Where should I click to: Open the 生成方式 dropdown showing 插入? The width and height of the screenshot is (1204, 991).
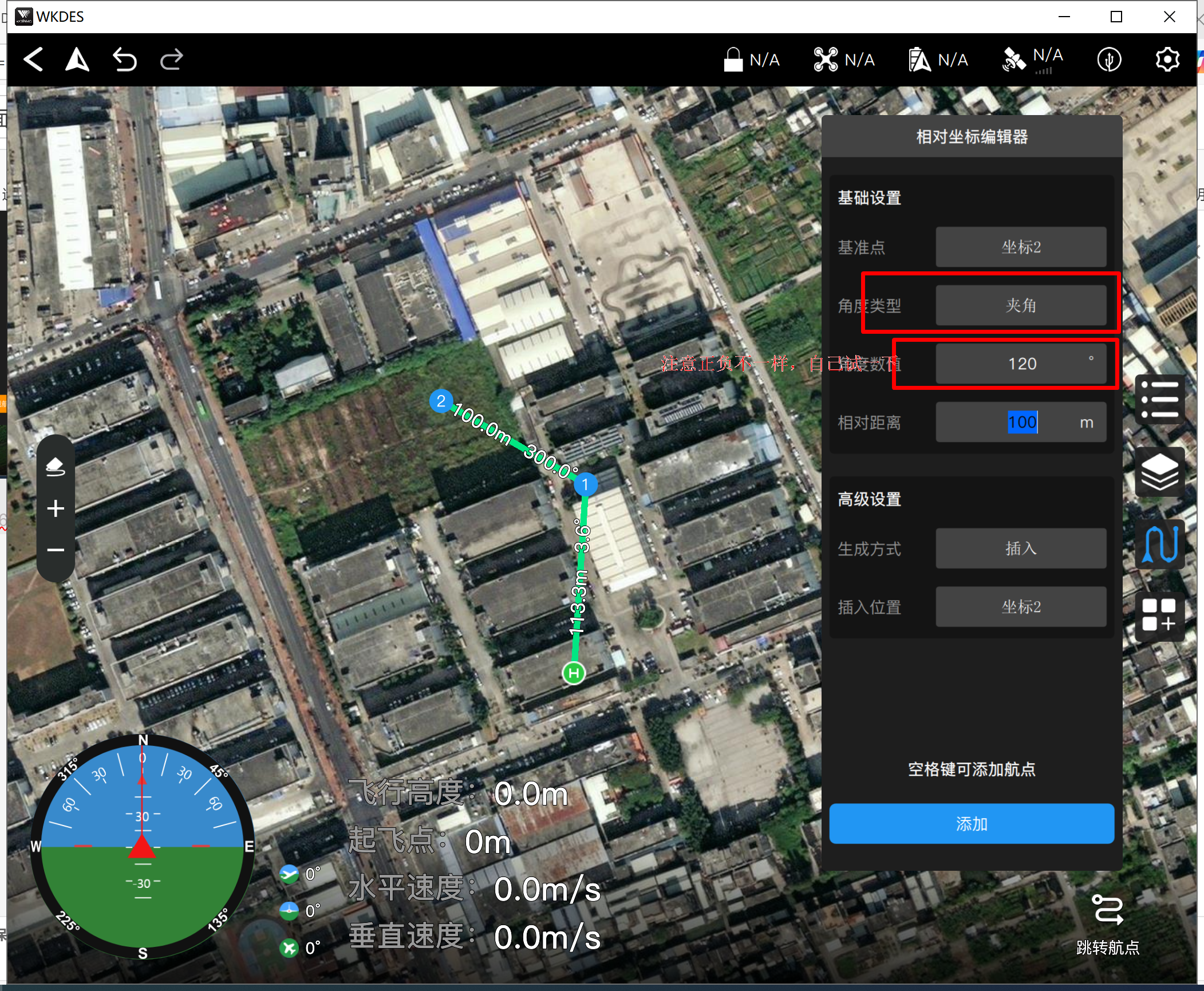[1020, 548]
